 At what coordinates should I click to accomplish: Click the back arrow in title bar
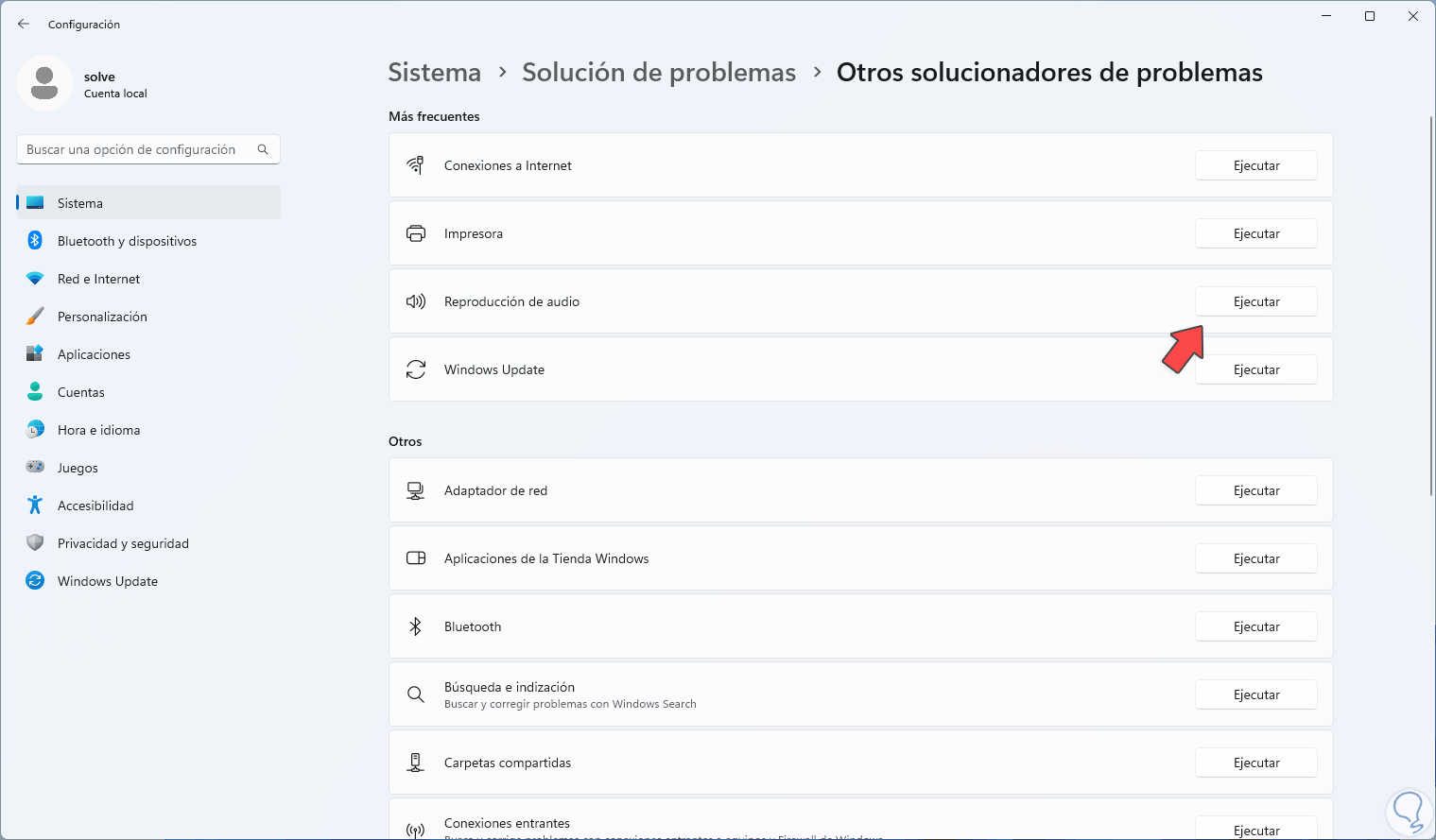[24, 25]
